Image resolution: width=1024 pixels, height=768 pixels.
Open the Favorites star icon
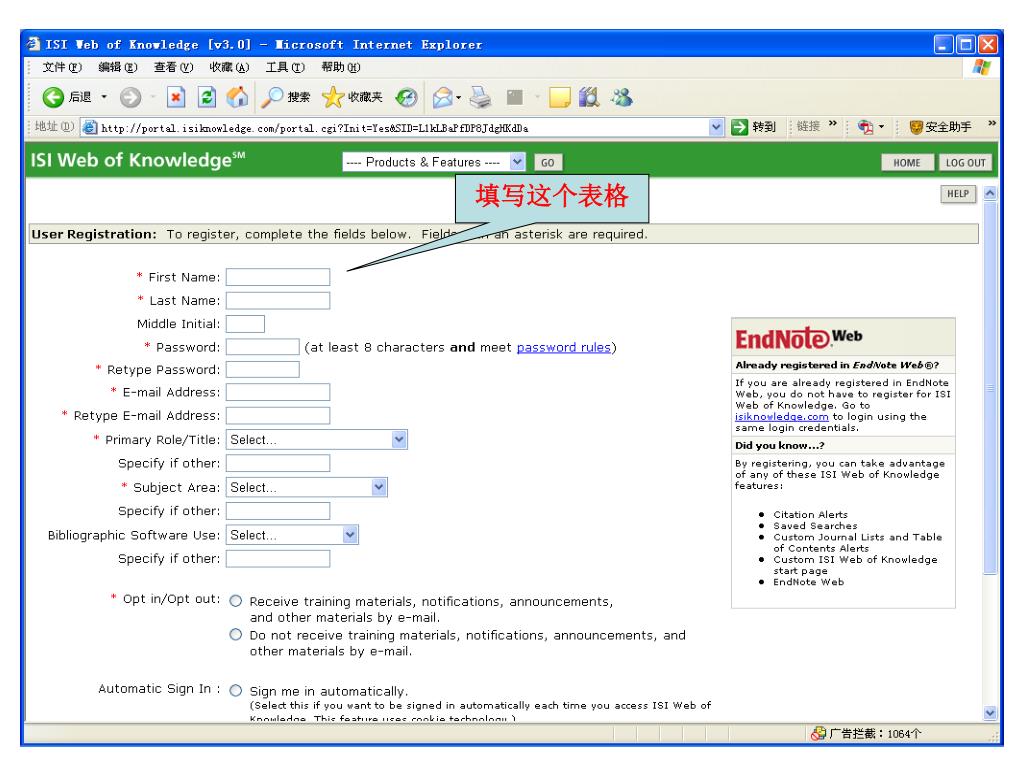pyautogui.click(x=333, y=97)
